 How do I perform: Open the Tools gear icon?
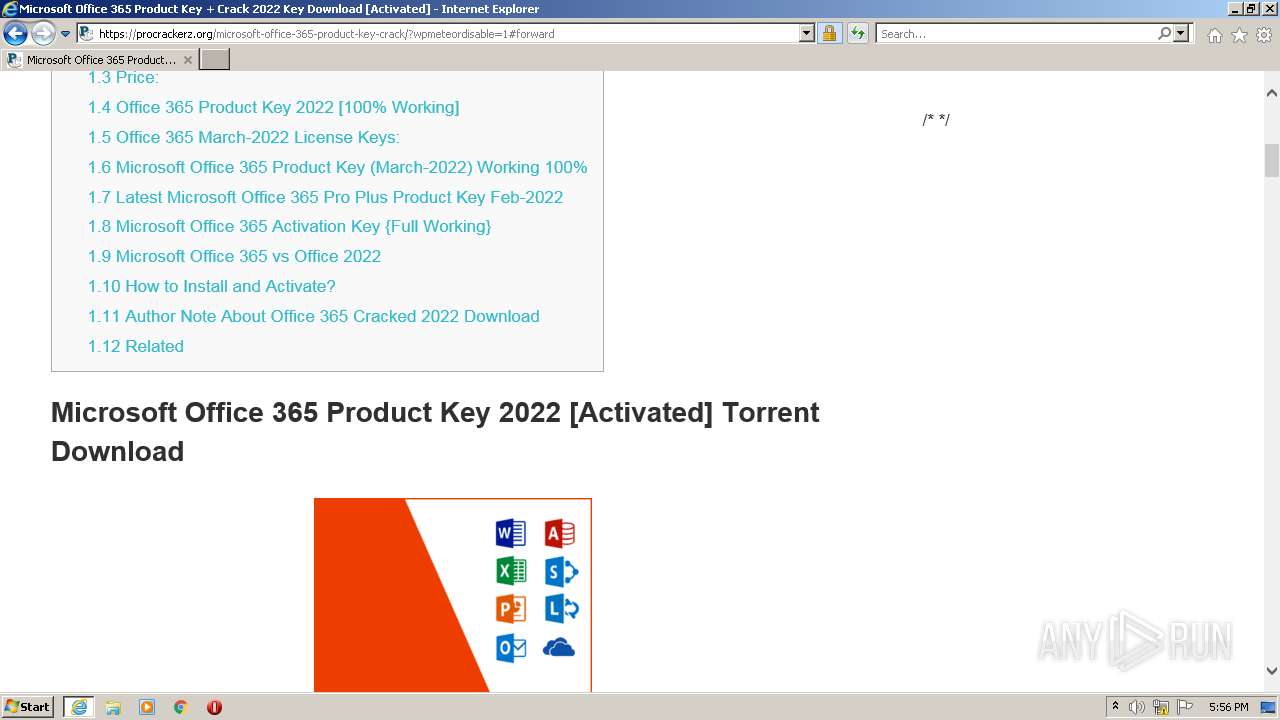[x=1264, y=35]
